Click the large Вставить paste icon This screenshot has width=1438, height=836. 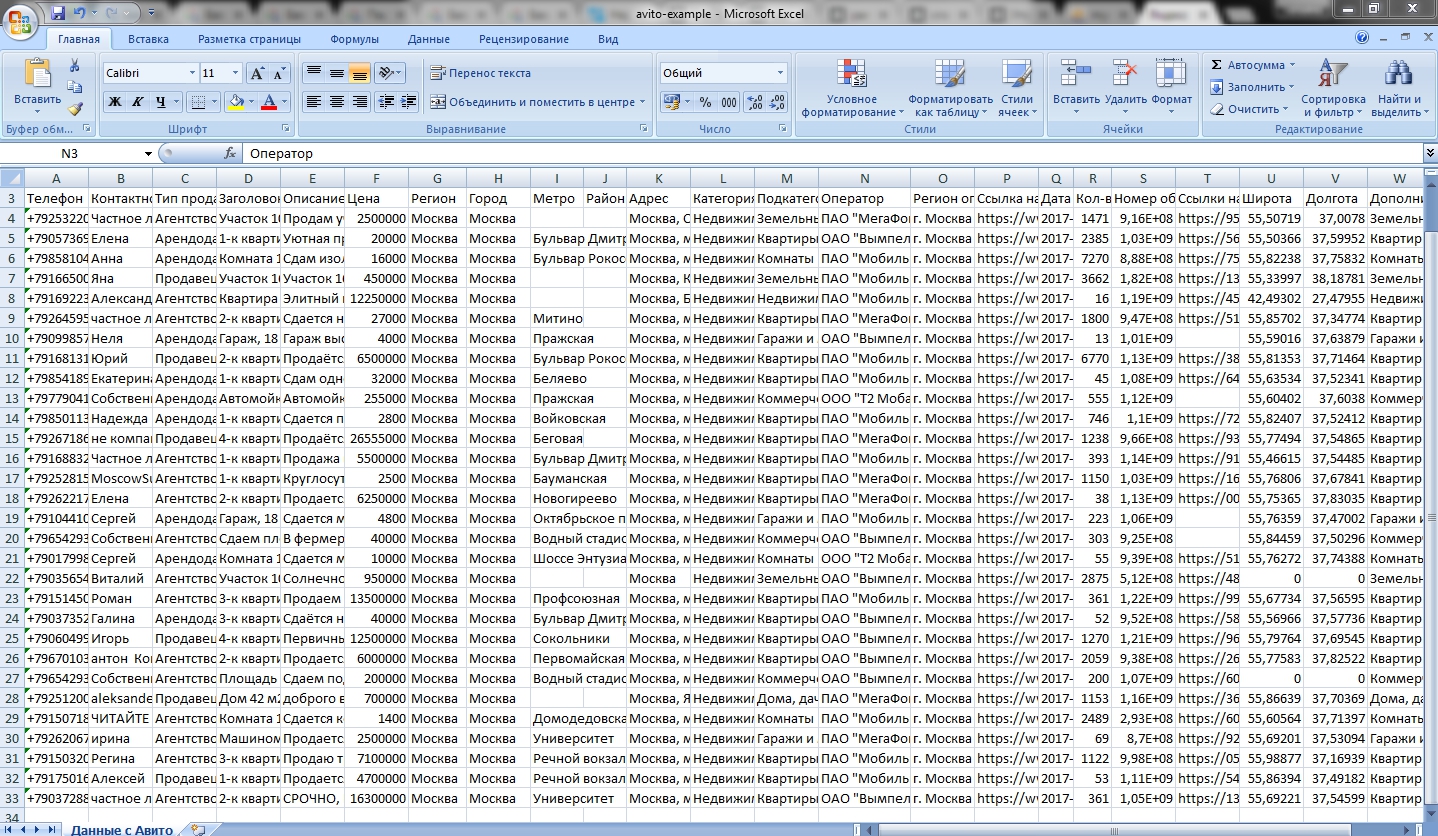click(37, 74)
